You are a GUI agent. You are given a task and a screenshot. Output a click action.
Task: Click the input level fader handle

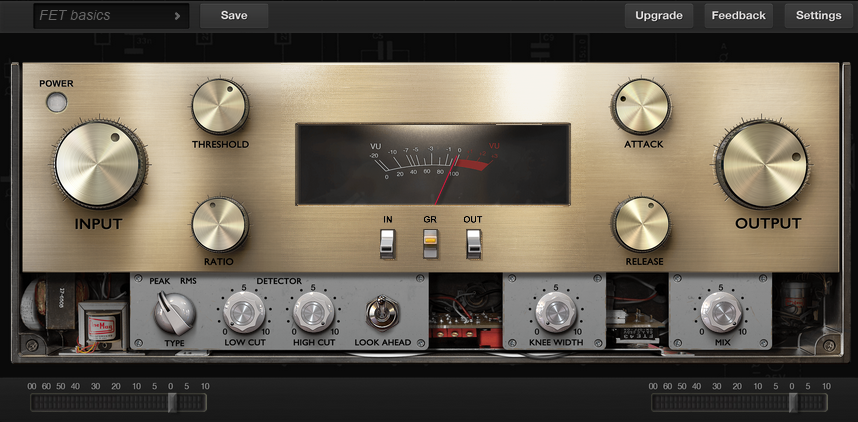point(172,402)
